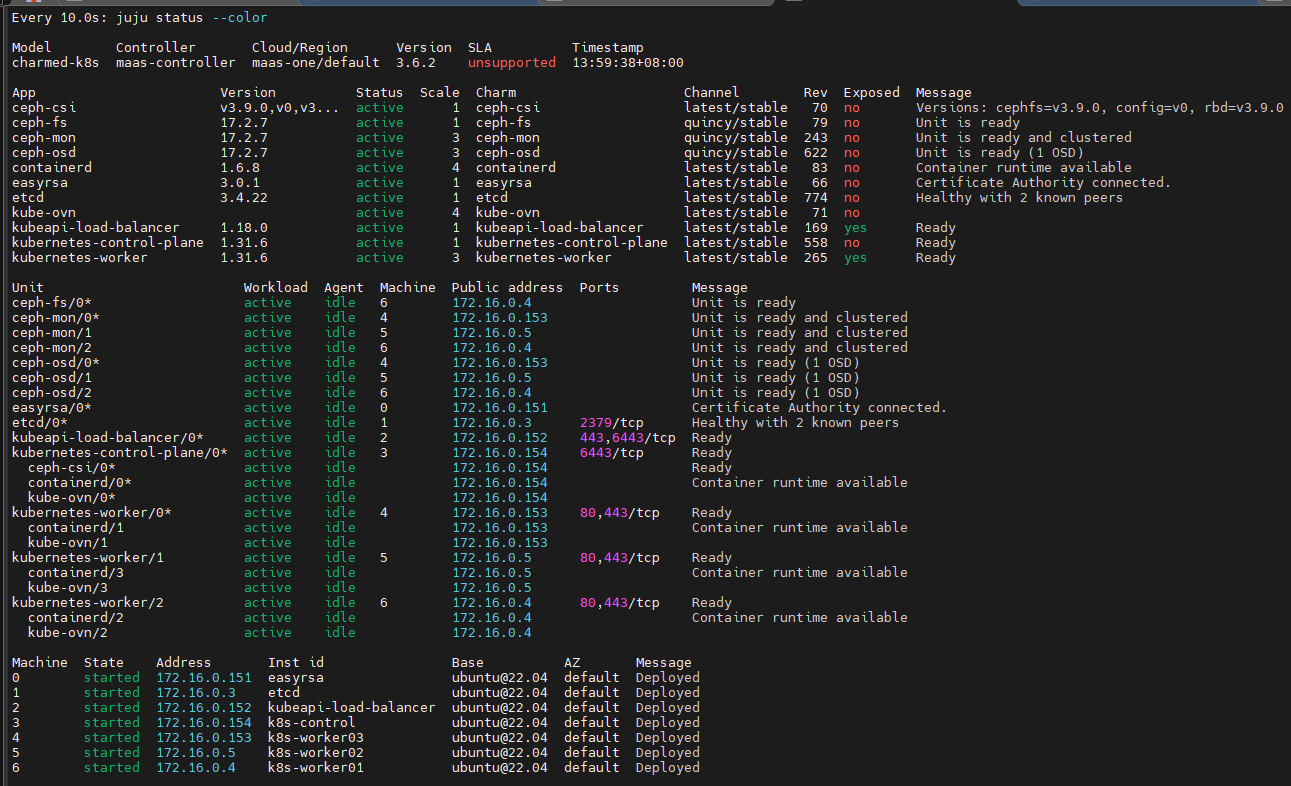Click the 'Workload' column header
Screen dimensions: 1291x786
point(275,288)
